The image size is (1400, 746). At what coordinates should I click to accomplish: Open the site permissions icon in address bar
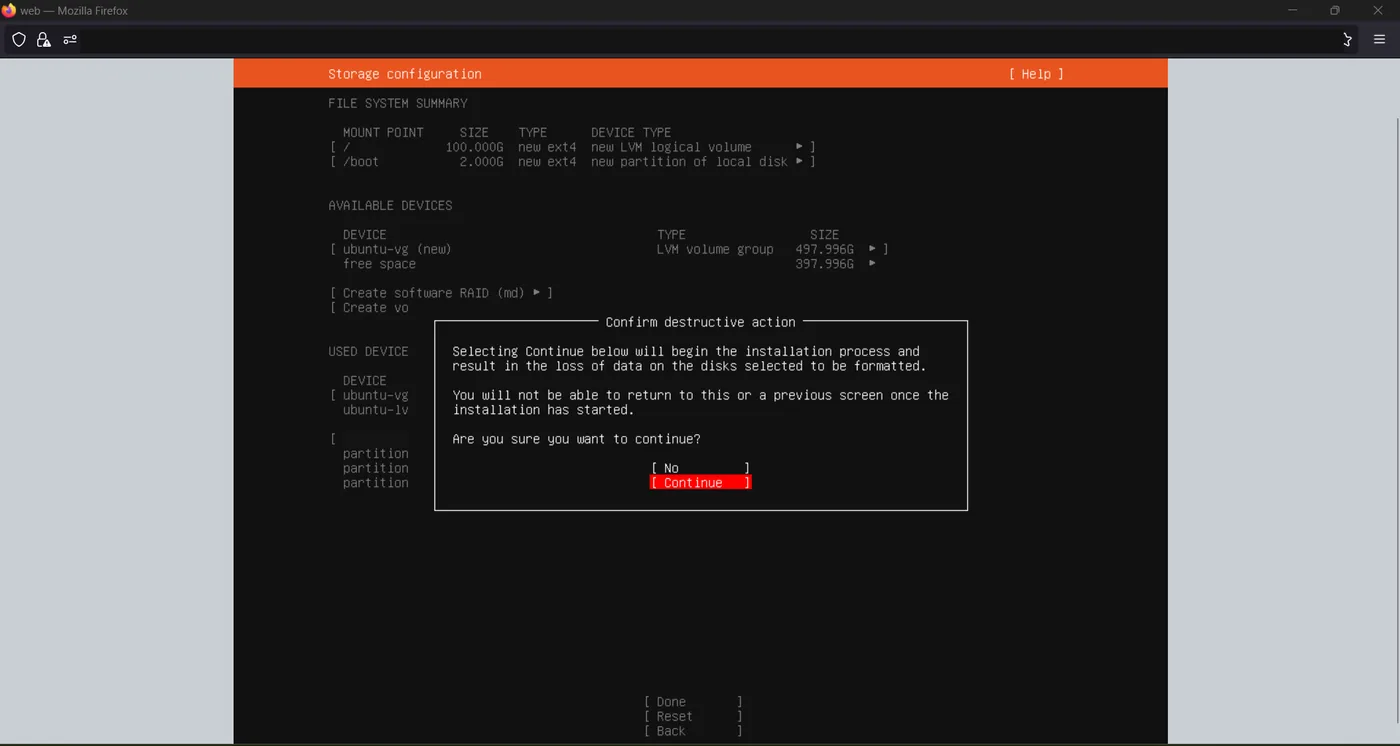[x=70, y=40]
